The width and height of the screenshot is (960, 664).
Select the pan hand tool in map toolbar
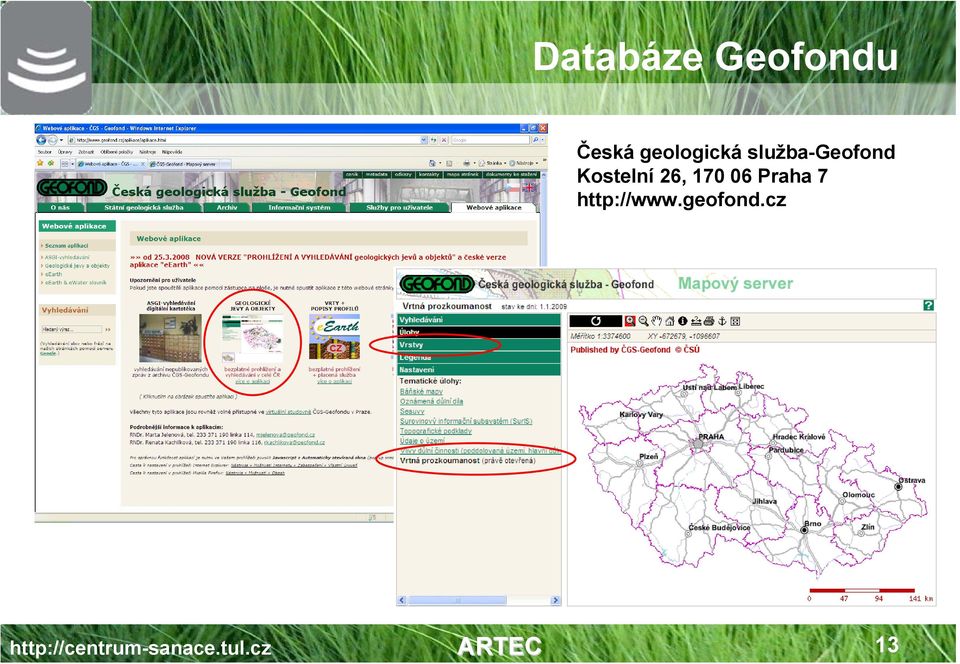tap(656, 321)
